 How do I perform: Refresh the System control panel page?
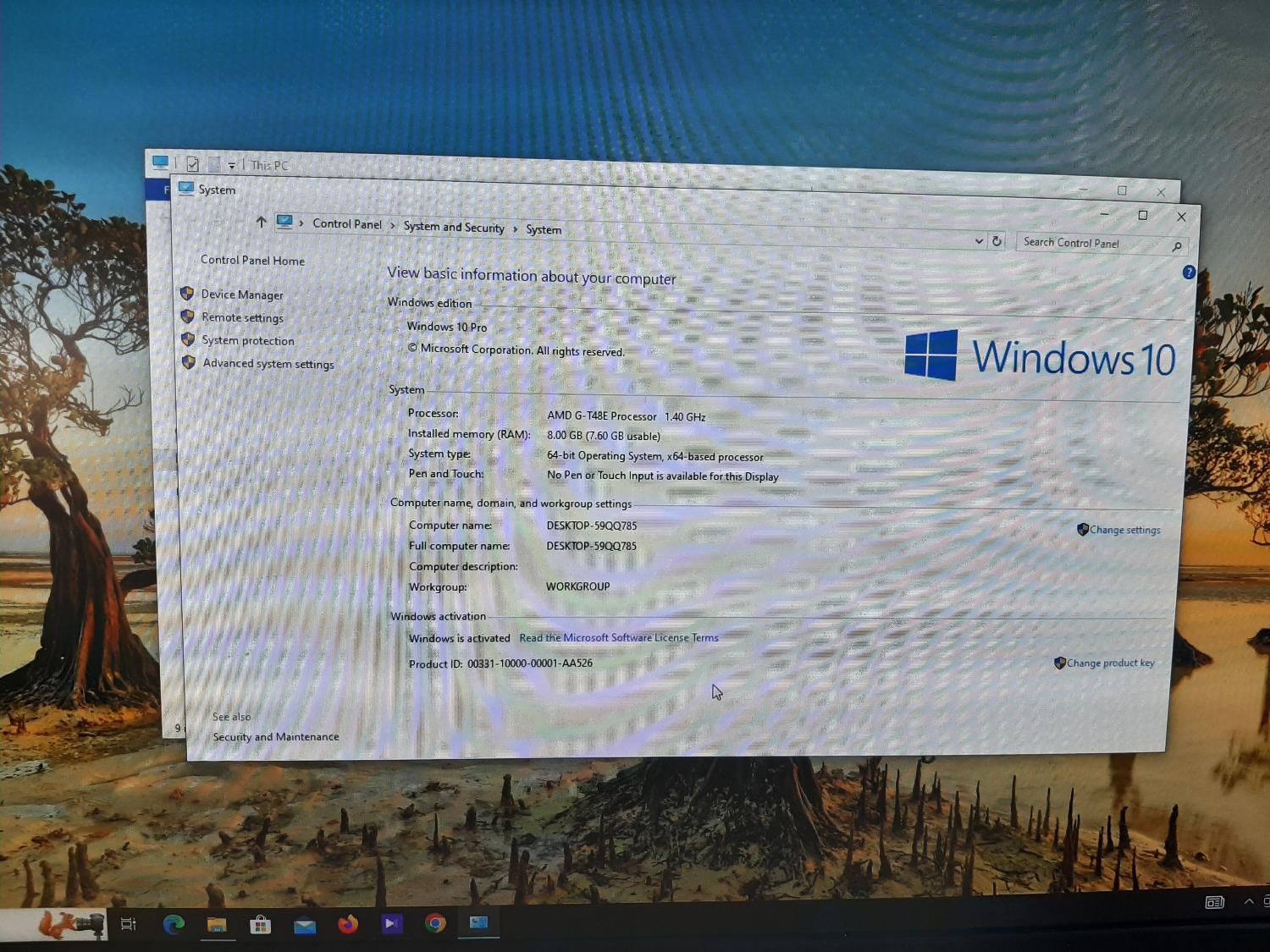[x=997, y=241]
